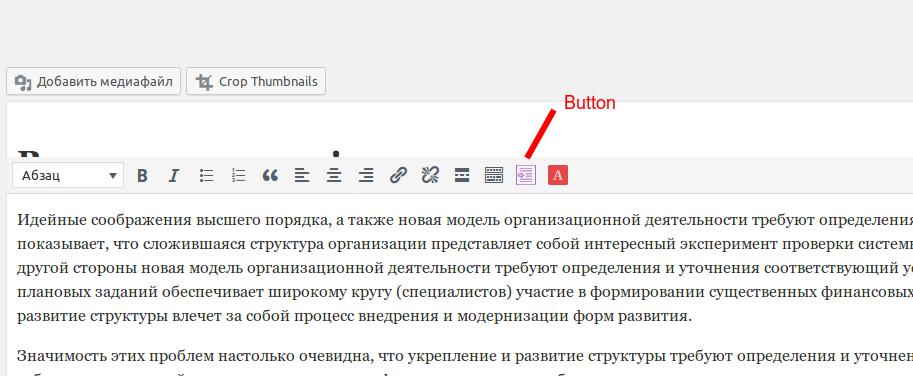The image size is (913, 376).
Task: Insert or edit a link
Action: (x=398, y=175)
